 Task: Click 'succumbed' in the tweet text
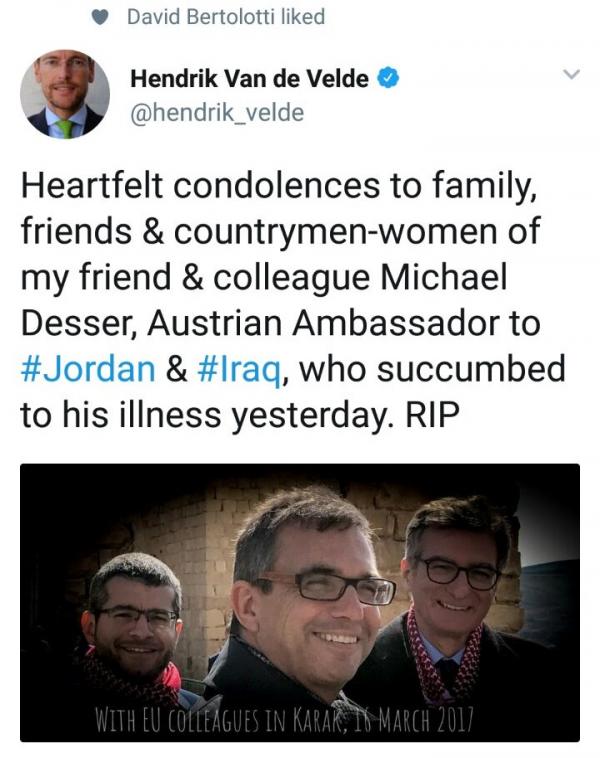click(471, 369)
